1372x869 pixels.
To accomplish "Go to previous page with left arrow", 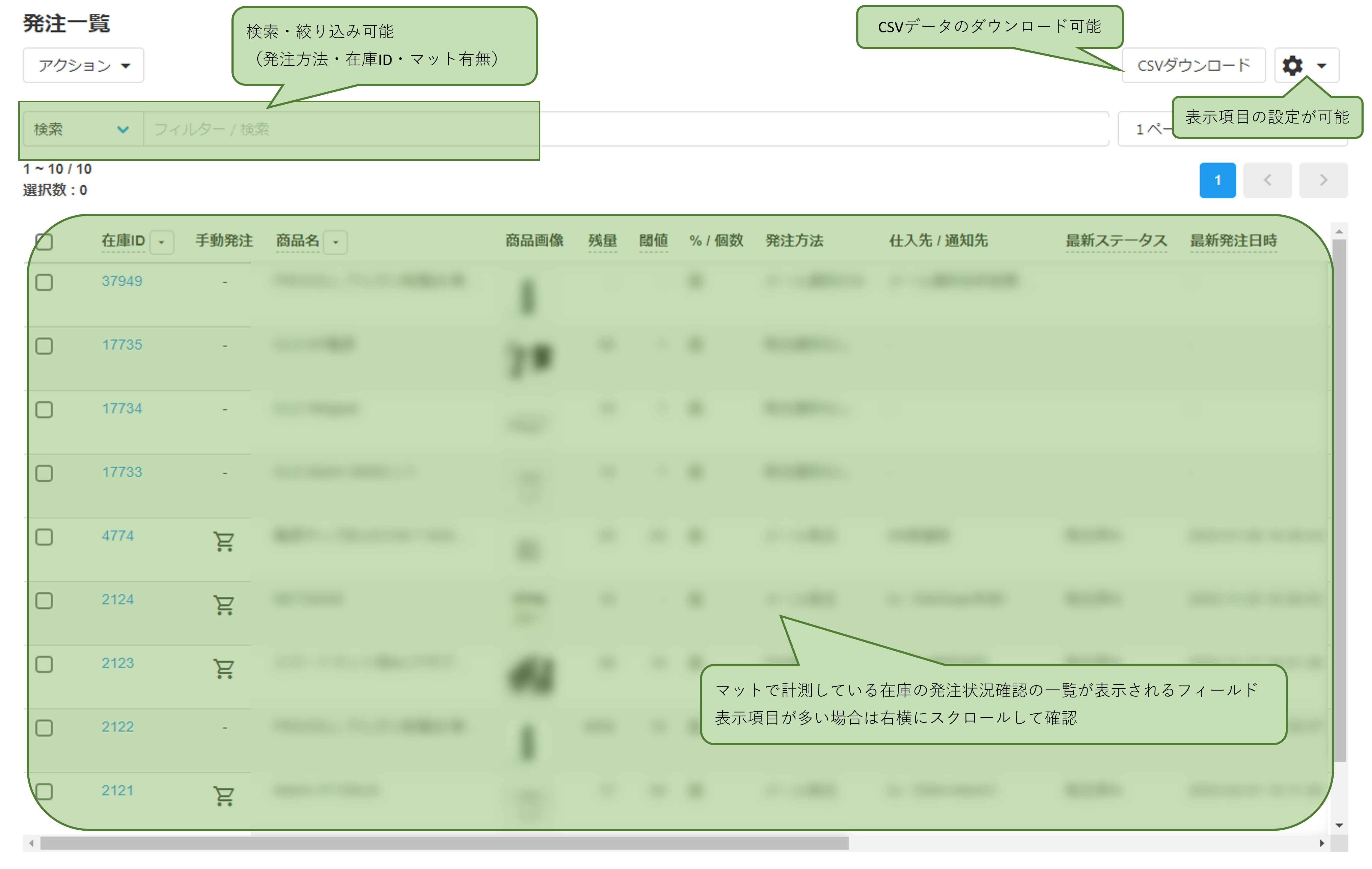I will (1267, 180).
